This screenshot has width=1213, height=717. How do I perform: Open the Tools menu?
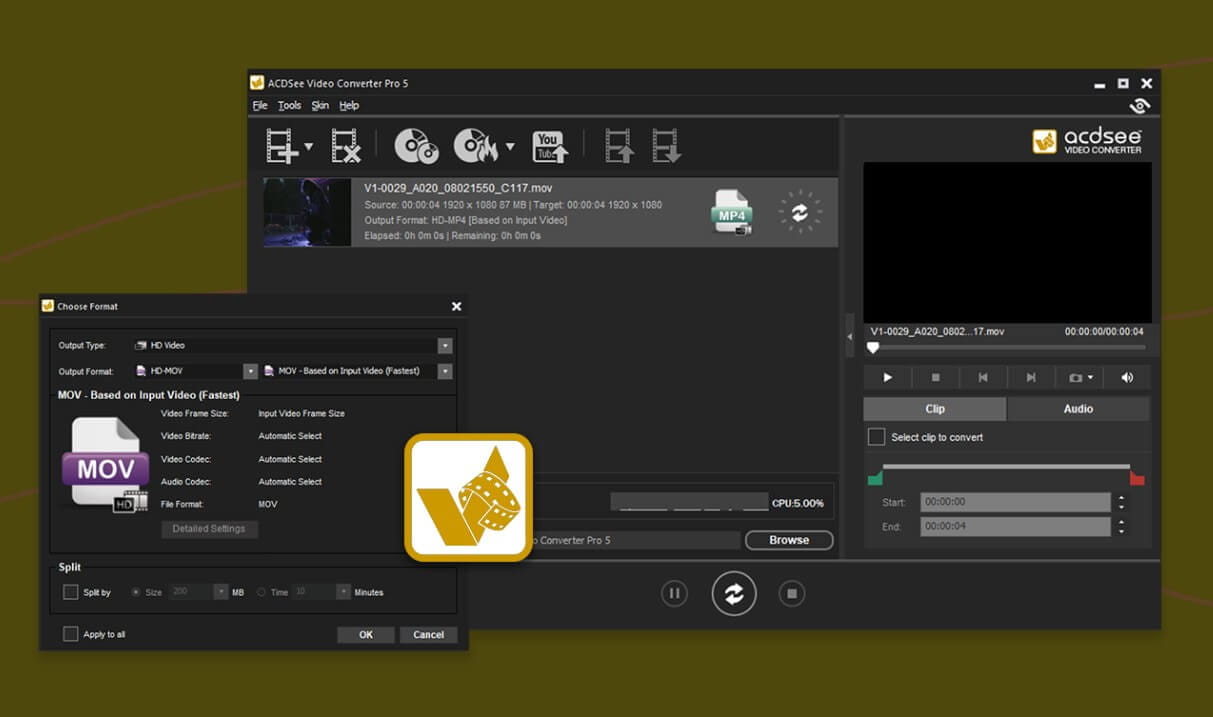tap(289, 105)
